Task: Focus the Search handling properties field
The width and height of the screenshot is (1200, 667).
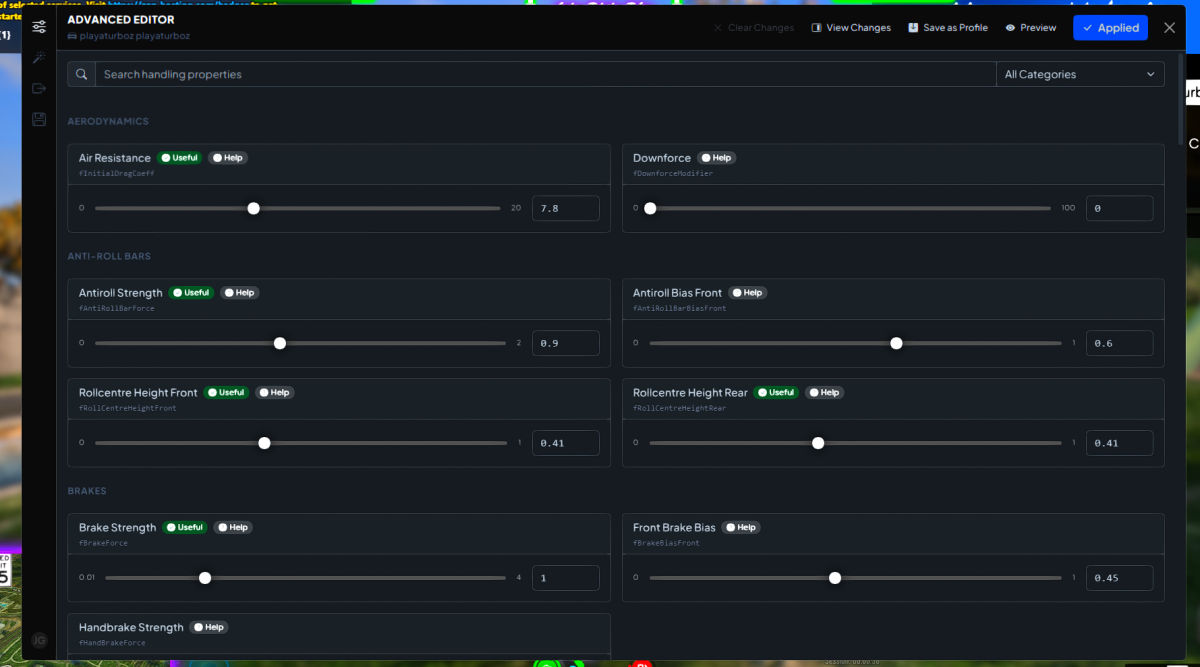Action: [546, 74]
